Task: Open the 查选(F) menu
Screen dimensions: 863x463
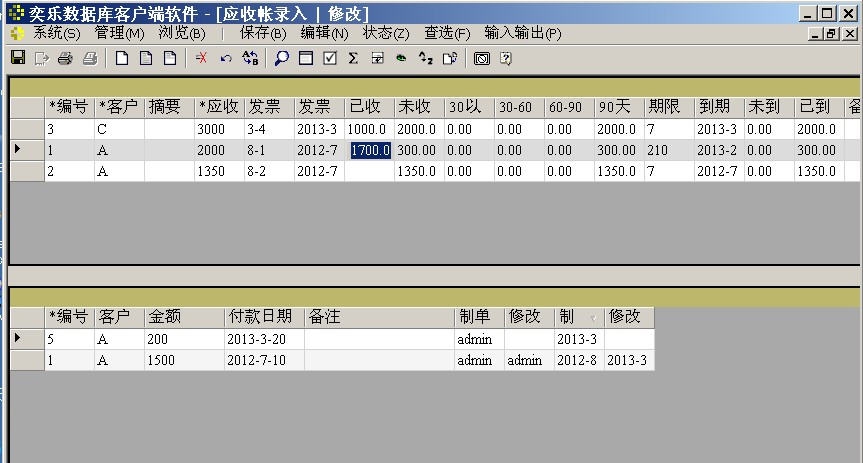Action: 447,33
